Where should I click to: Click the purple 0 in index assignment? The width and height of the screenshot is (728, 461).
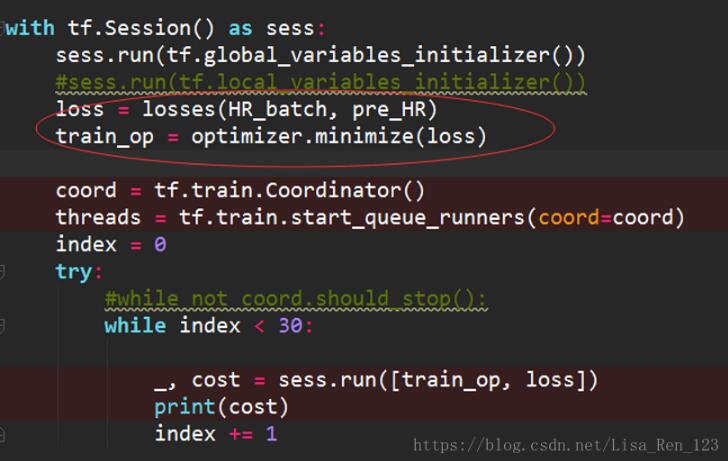pos(160,244)
